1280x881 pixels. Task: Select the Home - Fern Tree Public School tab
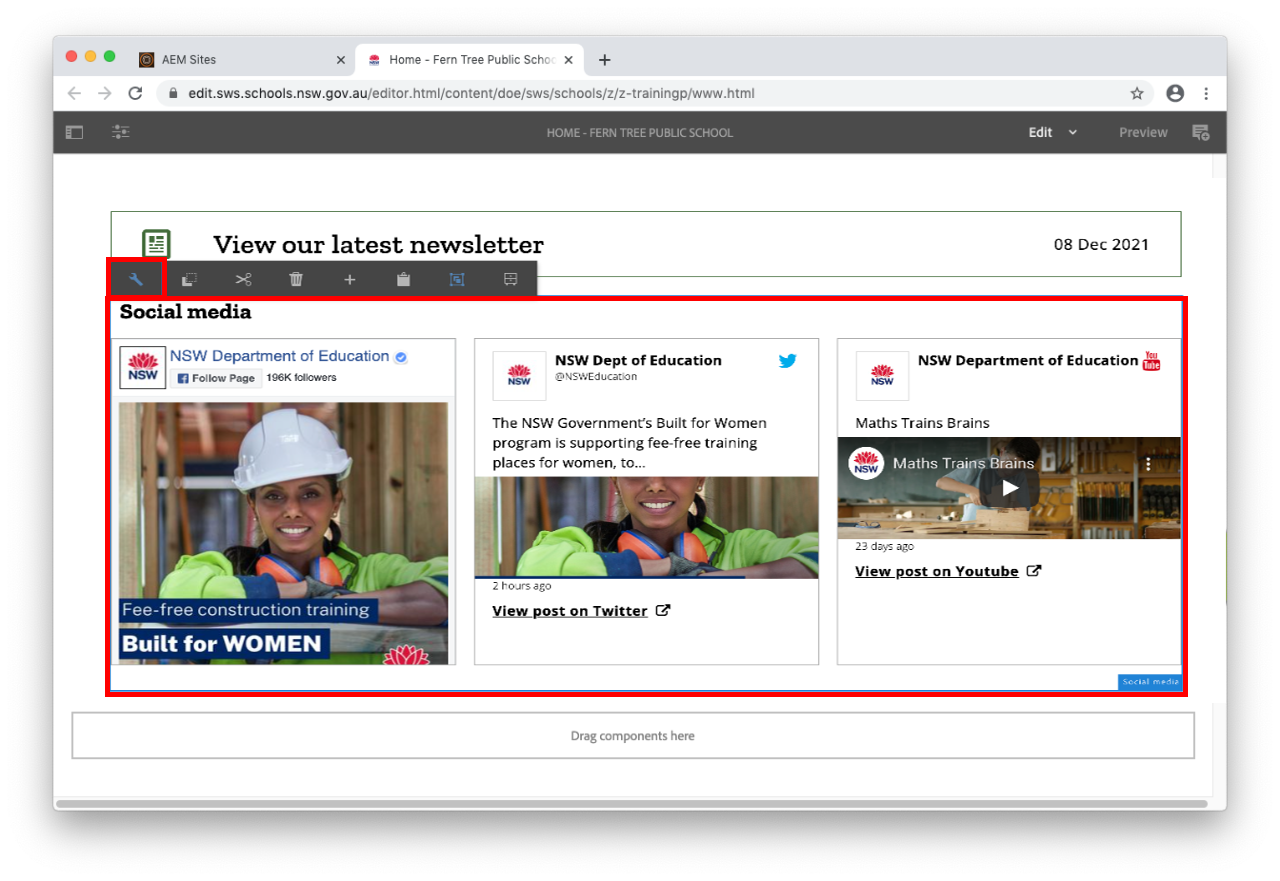click(470, 59)
